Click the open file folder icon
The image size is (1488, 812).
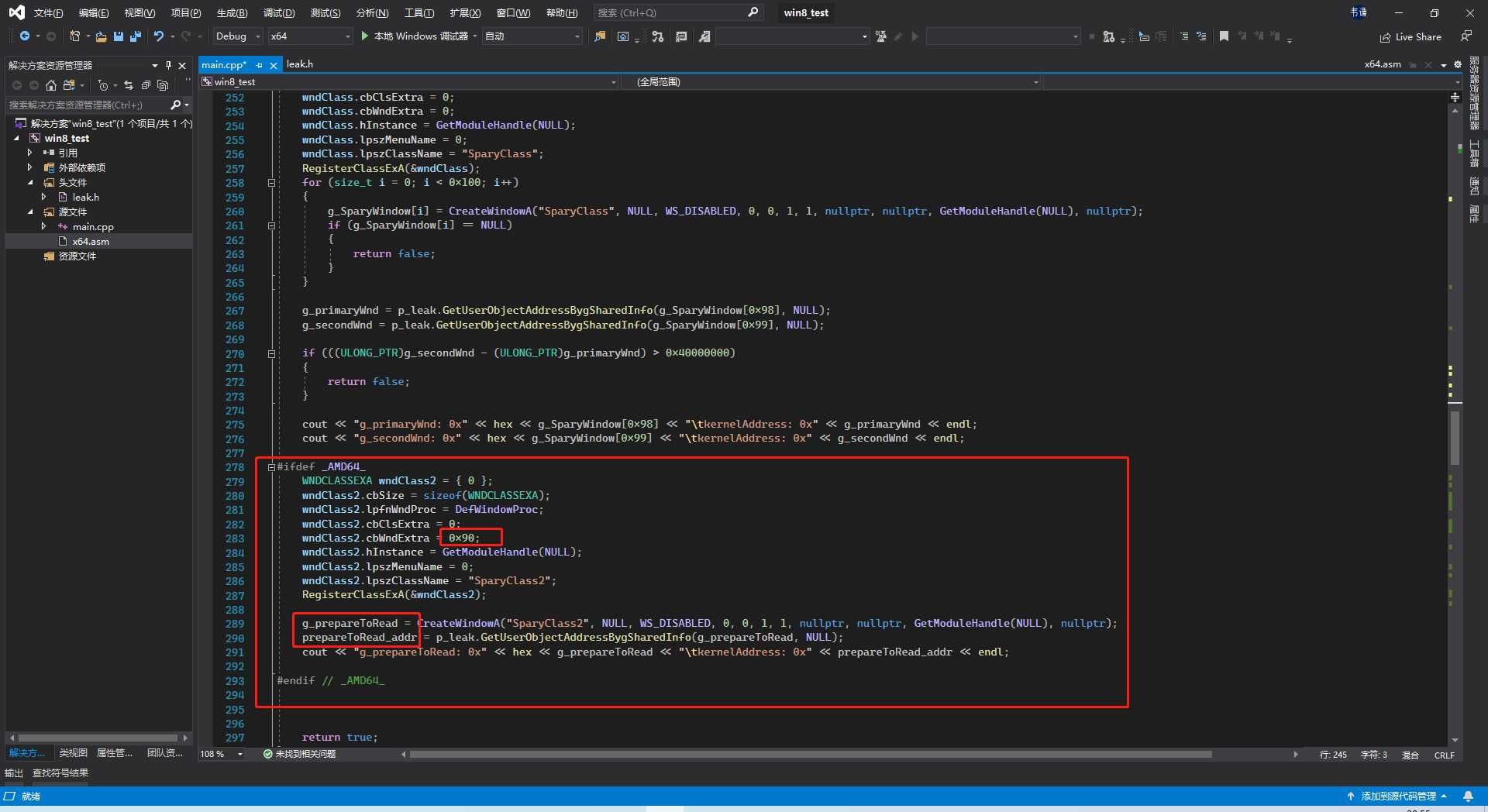tap(101, 36)
